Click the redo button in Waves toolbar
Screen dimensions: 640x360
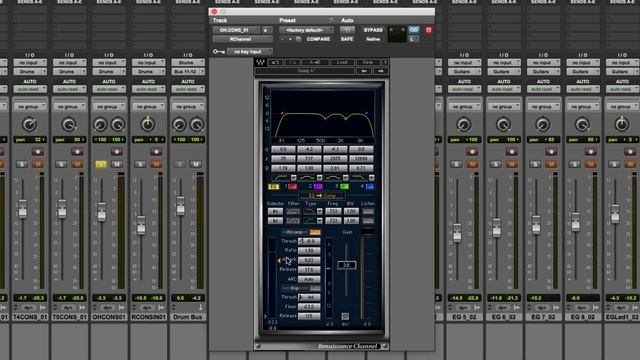coord(293,62)
